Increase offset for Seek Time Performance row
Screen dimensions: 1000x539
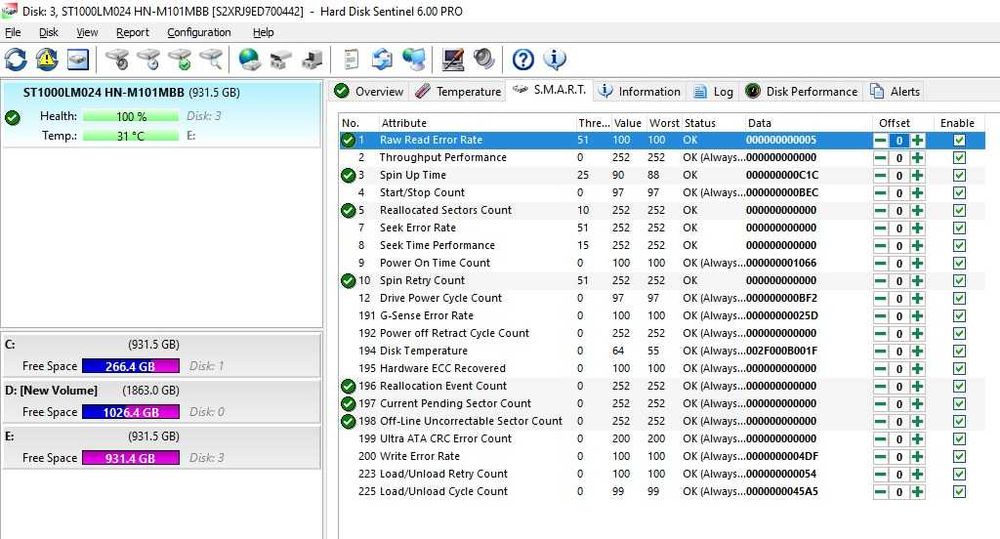coord(917,246)
